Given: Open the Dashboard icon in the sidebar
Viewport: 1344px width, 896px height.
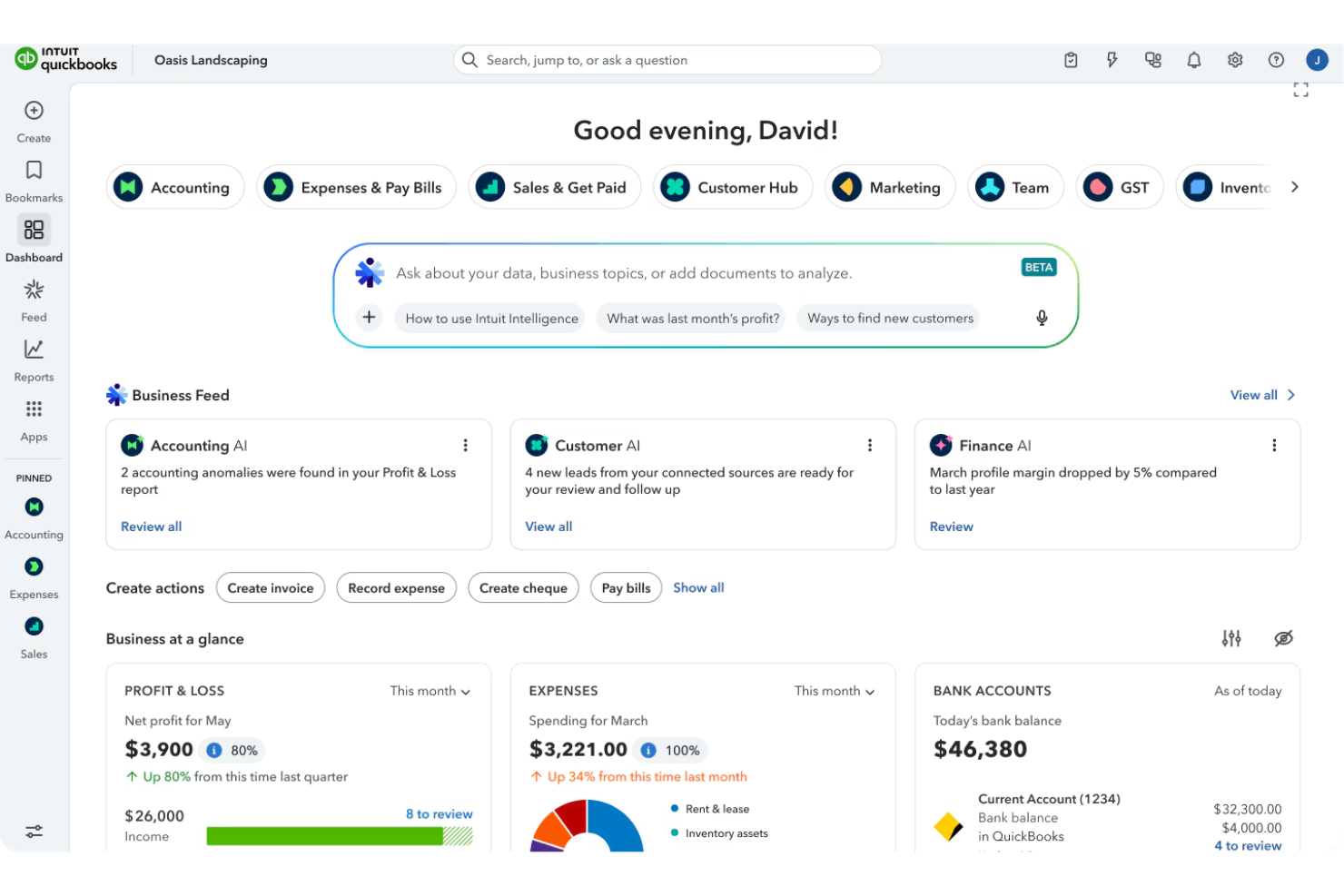Looking at the screenshot, I should pyautogui.click(x=34, y=230).
